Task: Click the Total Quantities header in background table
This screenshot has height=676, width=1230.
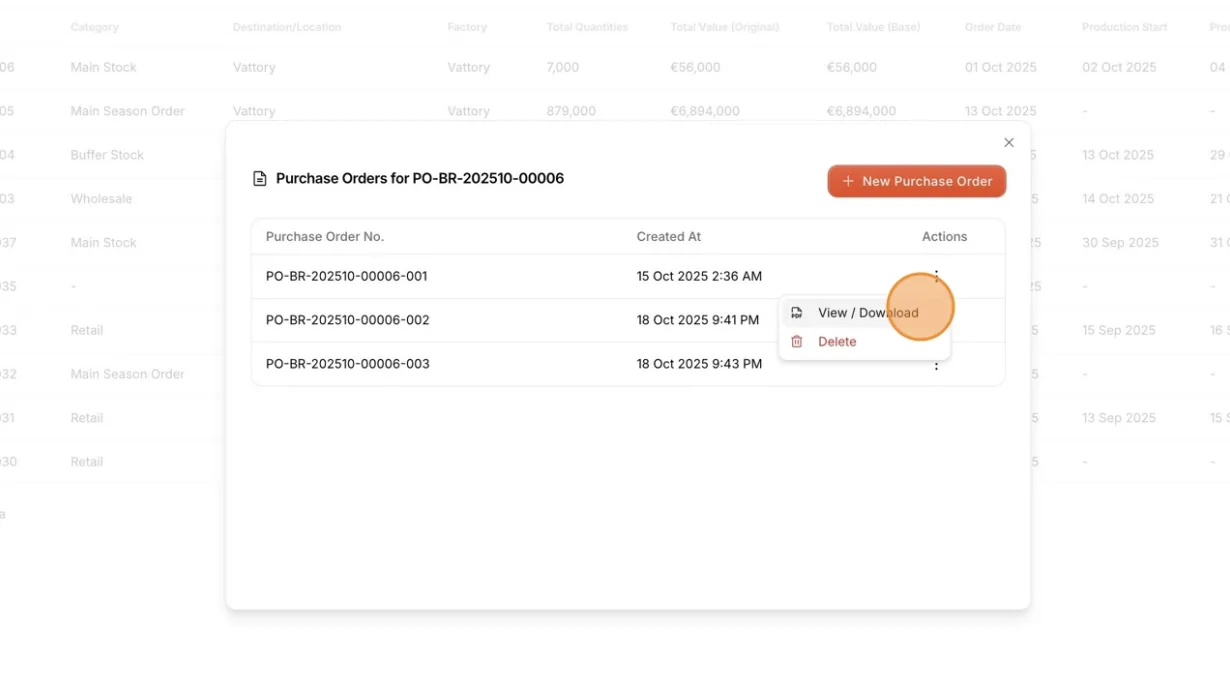Action: (588, 27)
